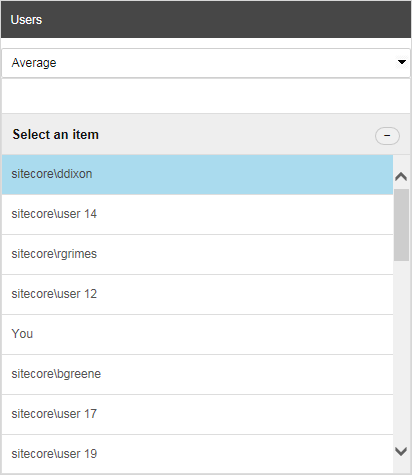Open the Average dropdown arrow
412x475 pixels.
tap(402, 62)
